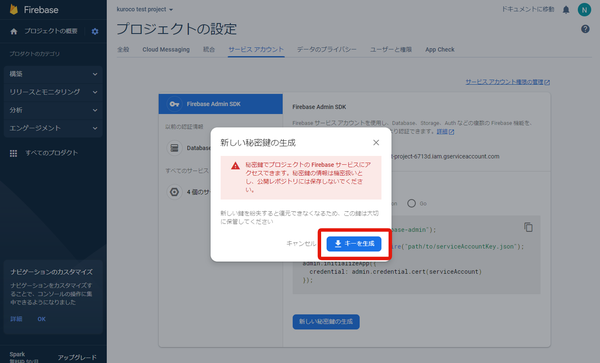Open the help question mark icon
The height and width of the screenshot is (363, 600).
pyautogui.click(x=585, y=29)
